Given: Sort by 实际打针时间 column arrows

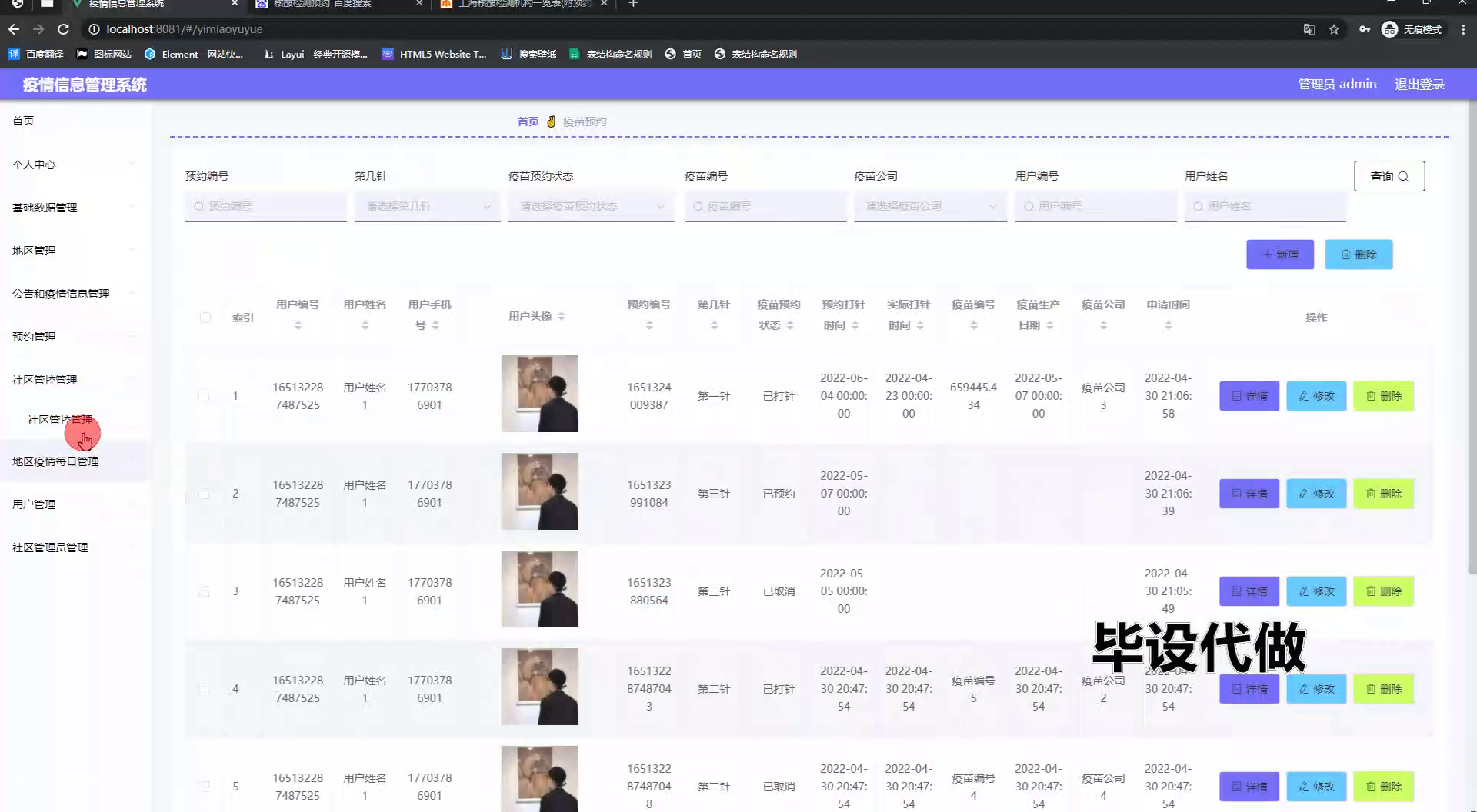Looking at the screenshot, I should tap(920, 325).
